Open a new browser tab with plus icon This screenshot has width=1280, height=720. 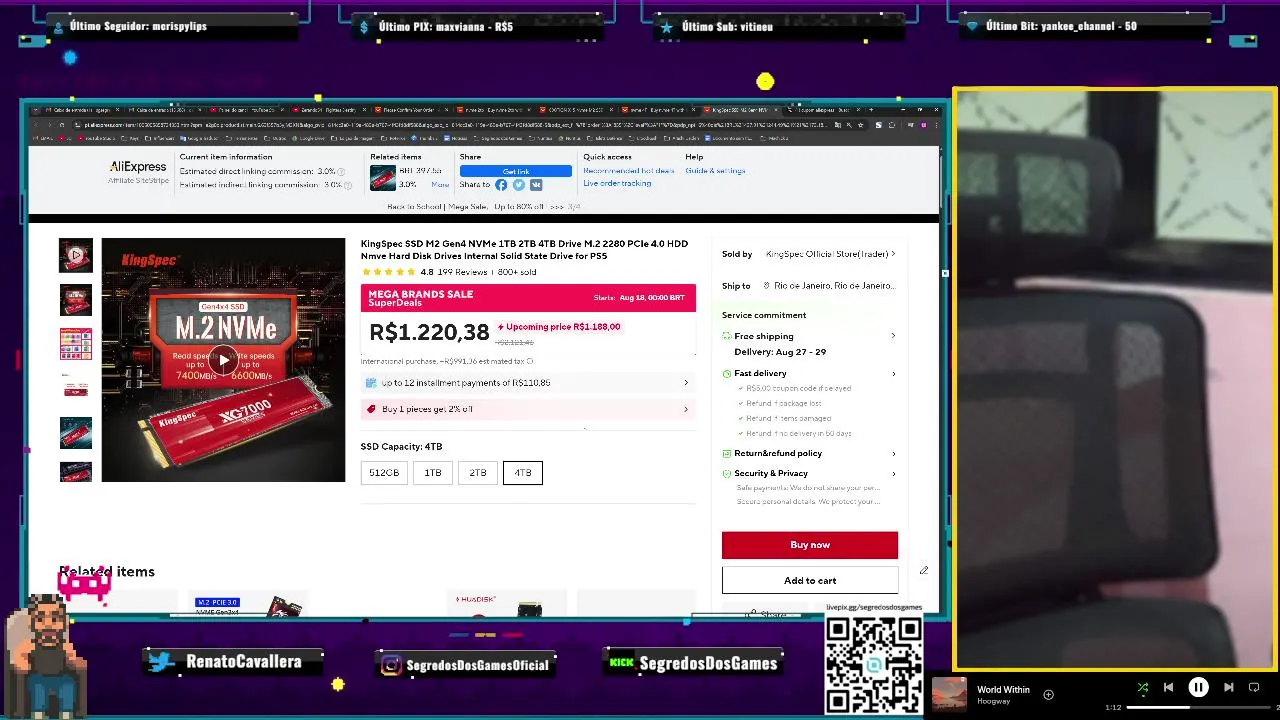coord(871,109)
